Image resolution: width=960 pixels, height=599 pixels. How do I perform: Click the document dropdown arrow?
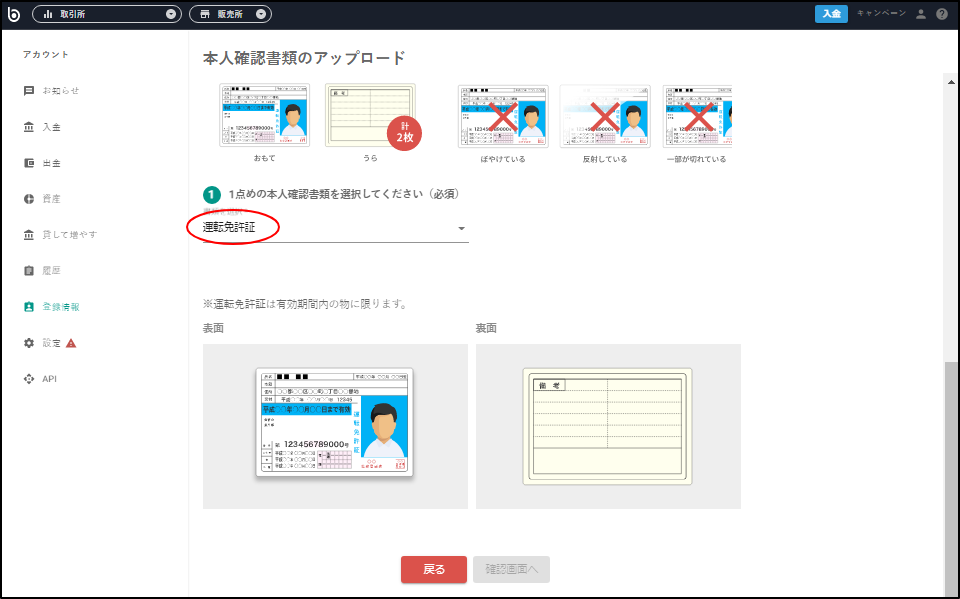[462, 228]
